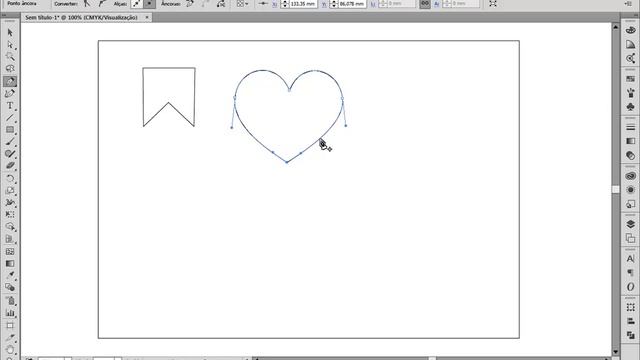Cut path at selected anchor points

(x=221, y=4)
